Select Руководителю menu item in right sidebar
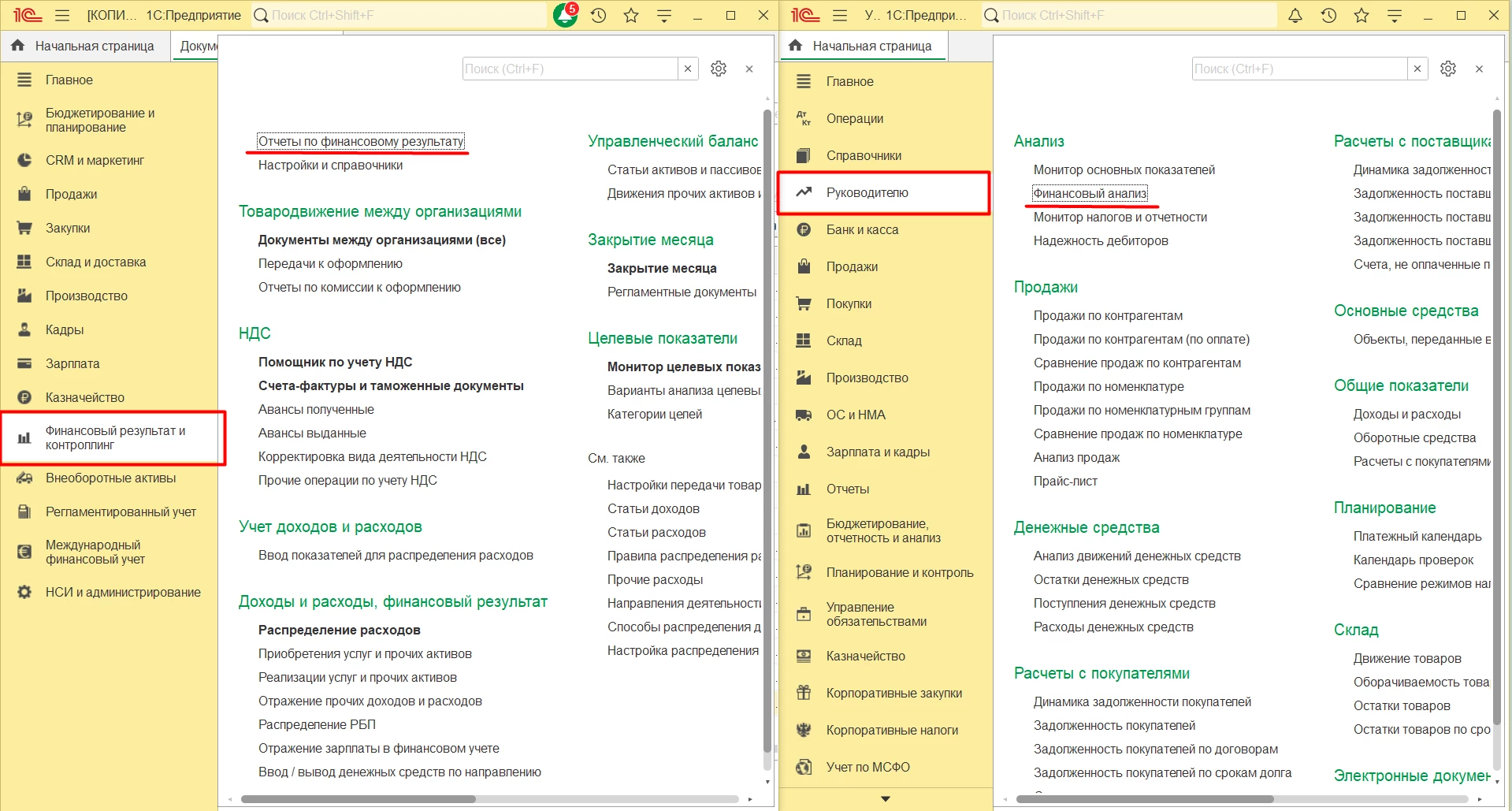The width and height of the screenshot is (1512, 811). coord(884,192)
